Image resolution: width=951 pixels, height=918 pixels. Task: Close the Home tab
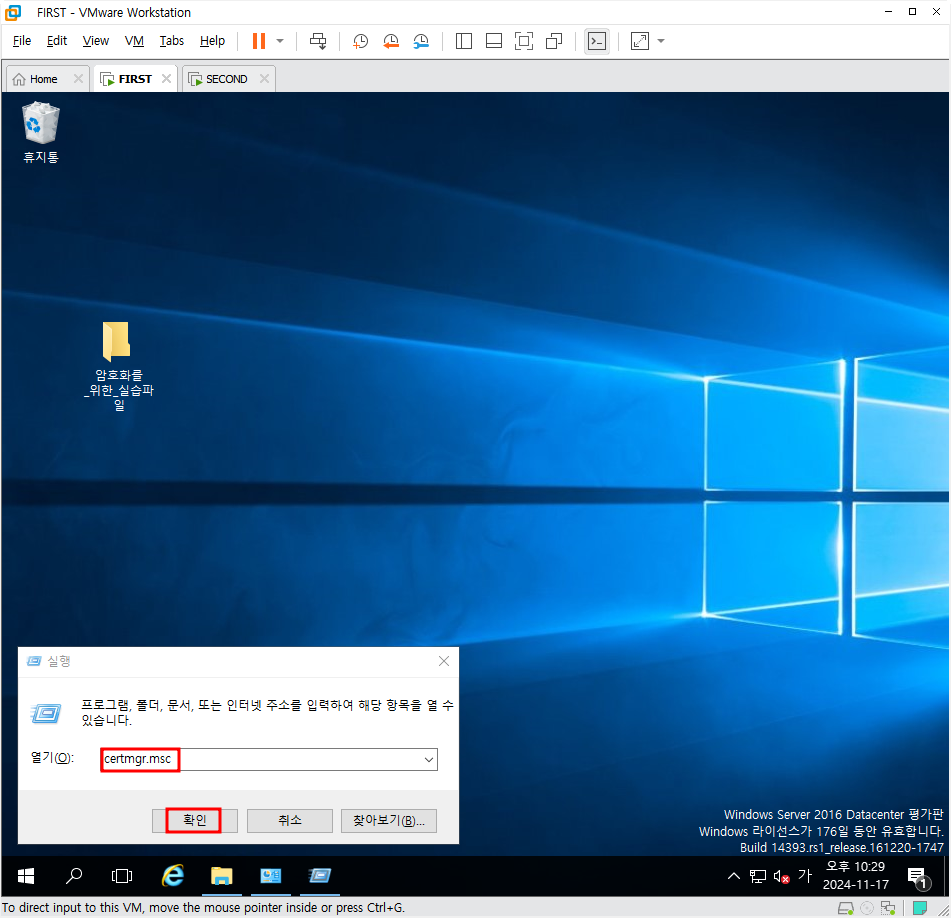click(78, 78)
